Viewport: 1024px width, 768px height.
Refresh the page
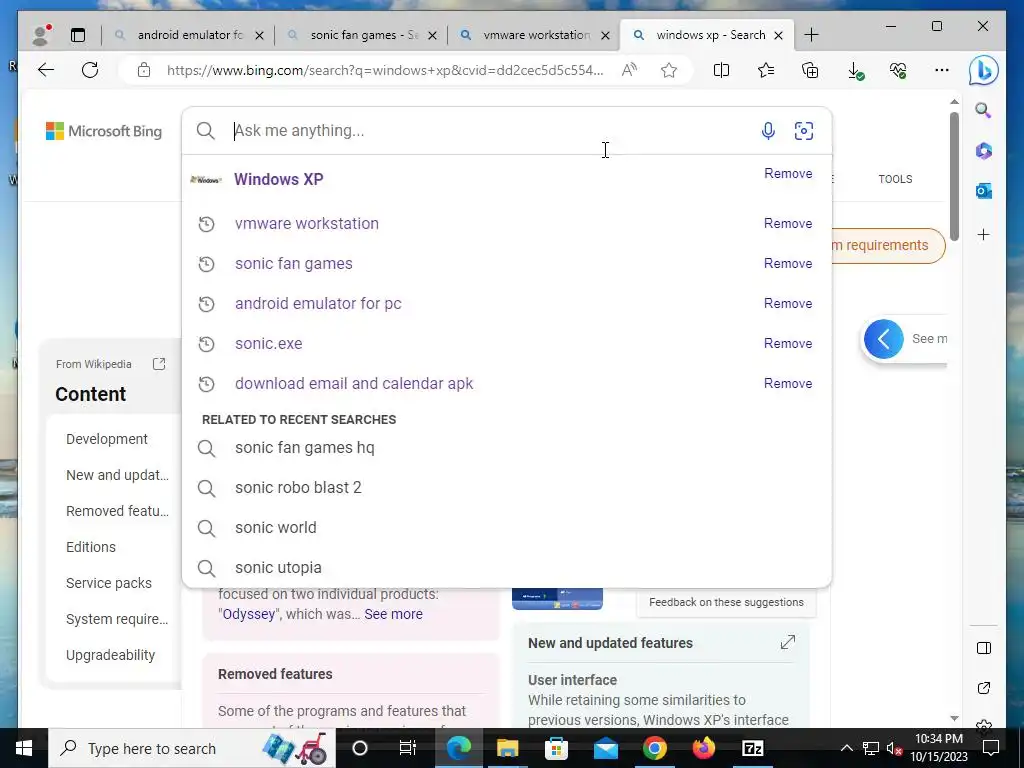pyautogui.click(x=90, y=70)
